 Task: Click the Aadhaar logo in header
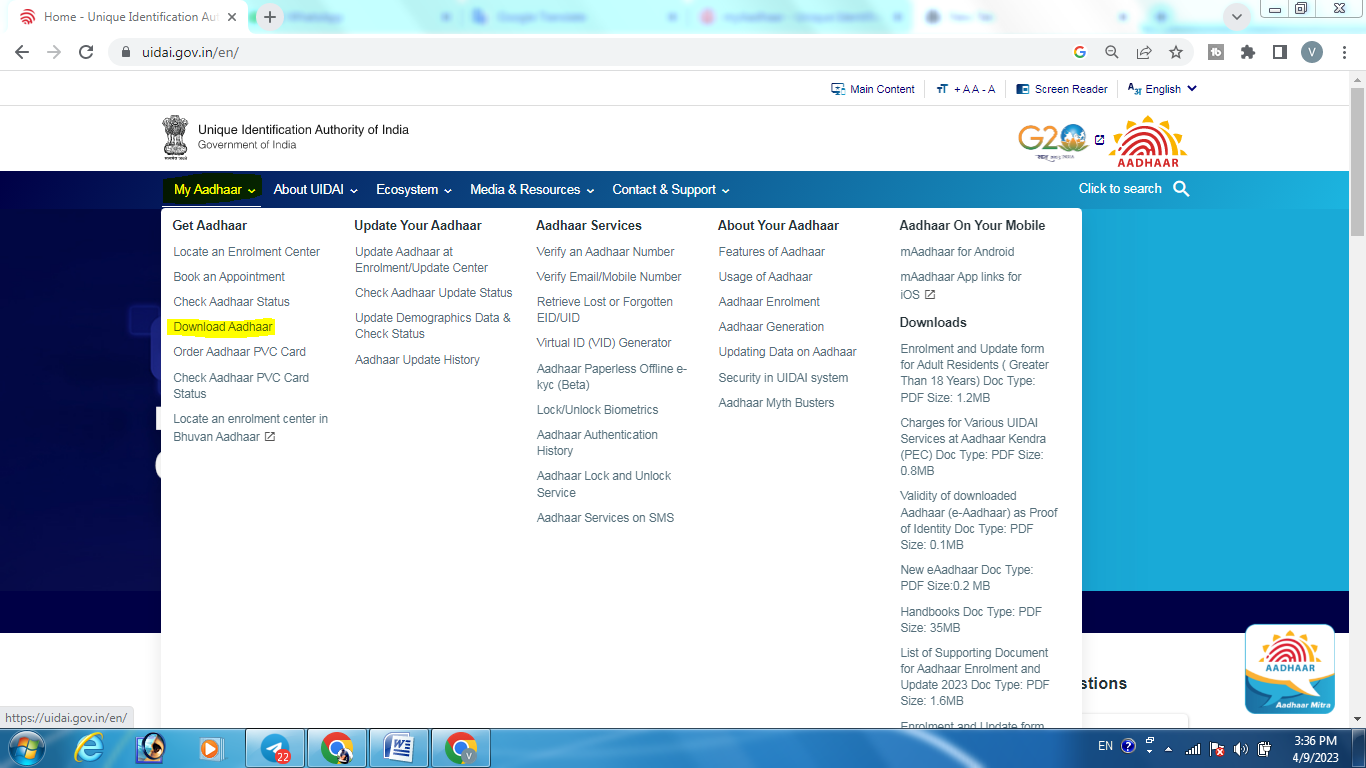[1148, 142]
